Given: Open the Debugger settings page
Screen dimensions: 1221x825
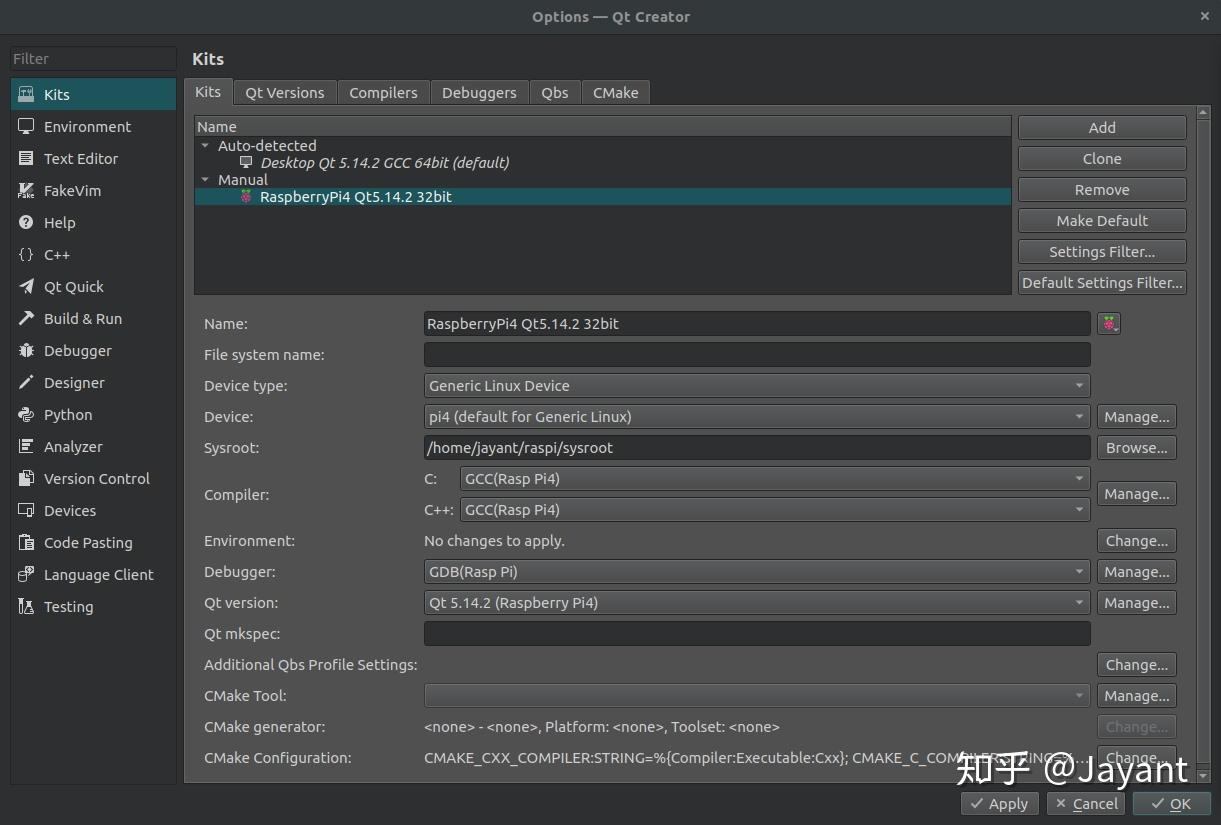Looking at the screenshot, I should click(78, 350).
